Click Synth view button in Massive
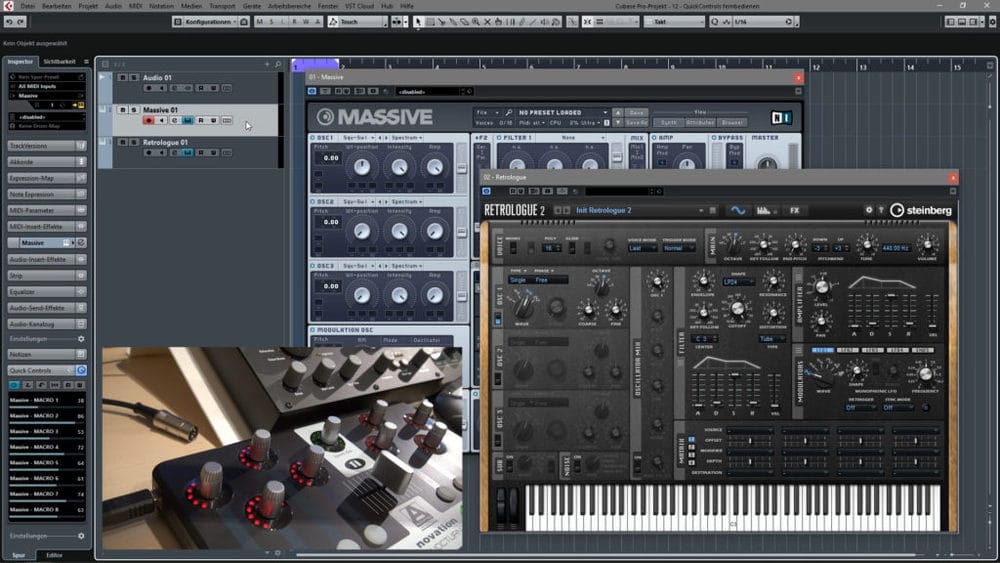The image size is (1000, 563). pyautogui.click(x=668, y=122)
